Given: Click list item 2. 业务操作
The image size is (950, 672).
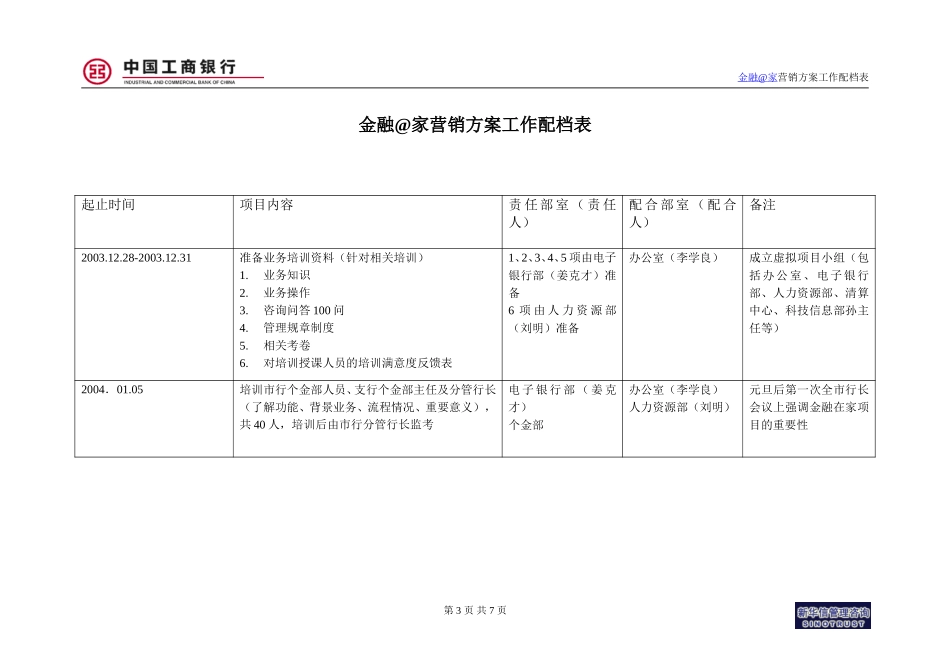Looking at the screenshot, I should pyautogui.click(x=274, y=293).
